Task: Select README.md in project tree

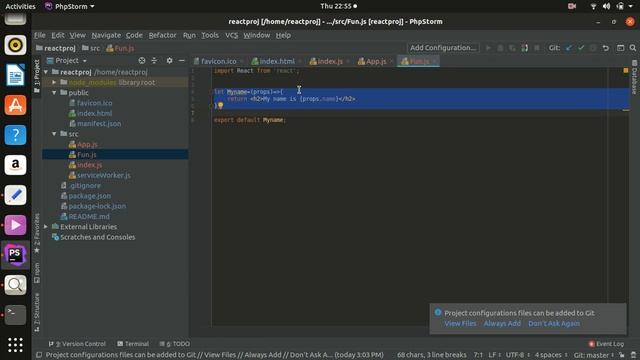Action: click(89, 216)
